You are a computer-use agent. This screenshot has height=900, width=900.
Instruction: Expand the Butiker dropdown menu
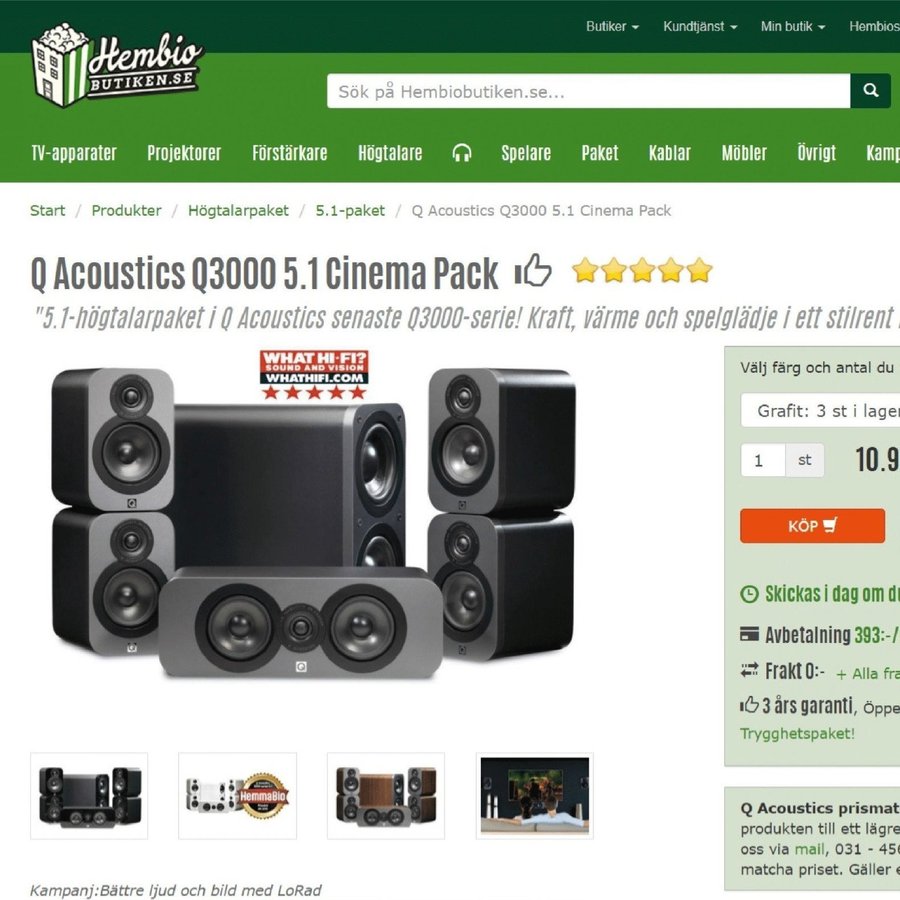(x=612, y=26)
